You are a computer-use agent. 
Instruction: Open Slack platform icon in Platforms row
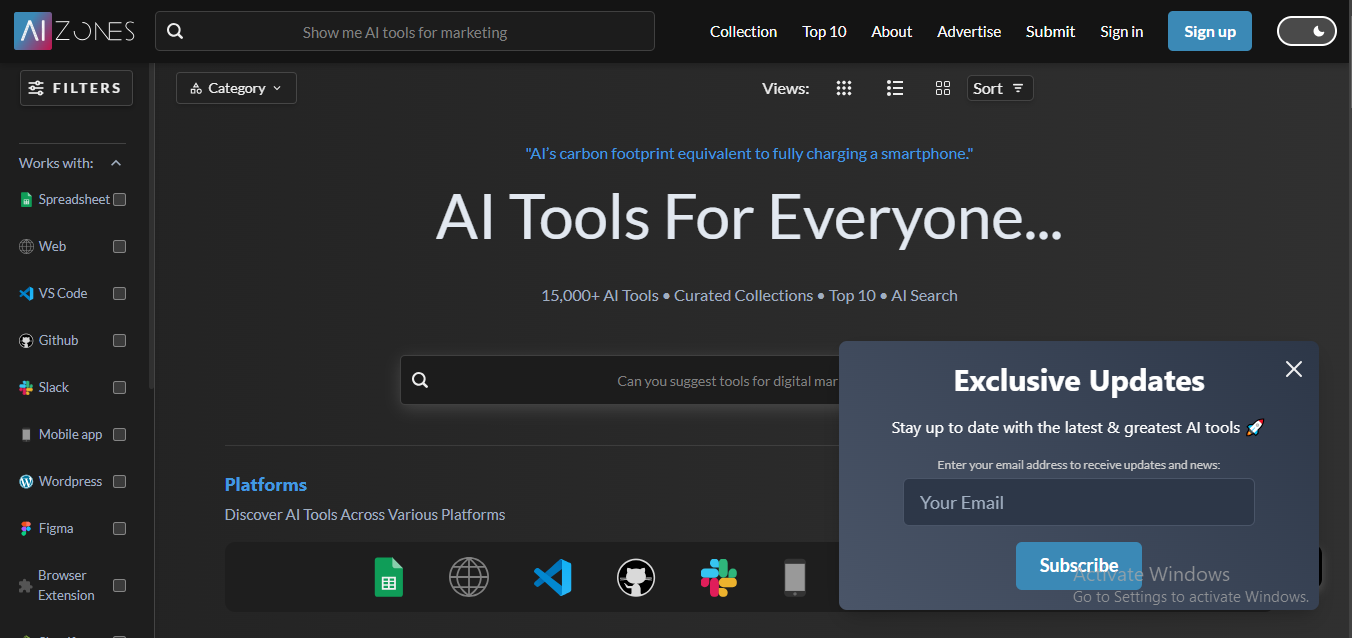719,577
